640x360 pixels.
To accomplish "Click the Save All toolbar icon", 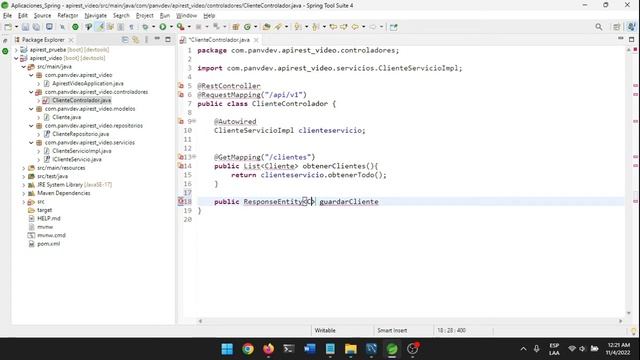I will click(x=36, y=27).
